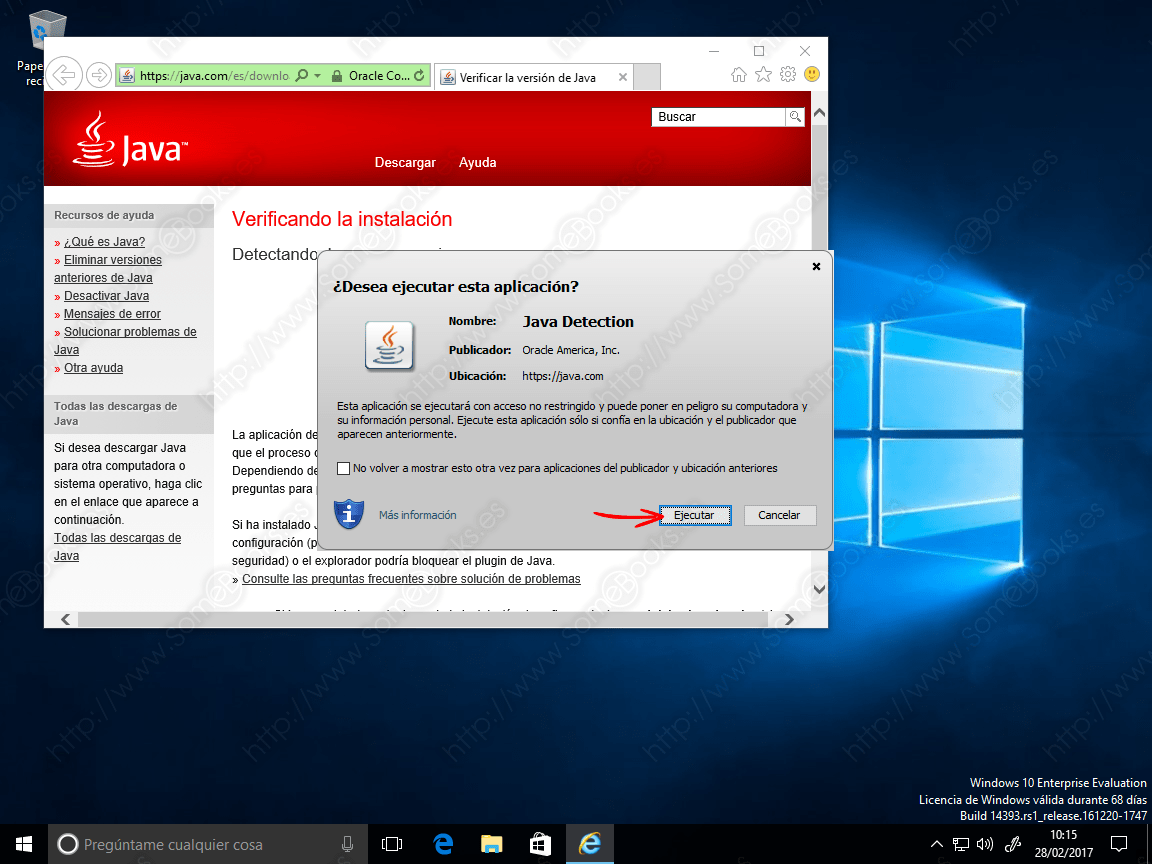Click the Cancelar button in the dialog

coord(780,515)
